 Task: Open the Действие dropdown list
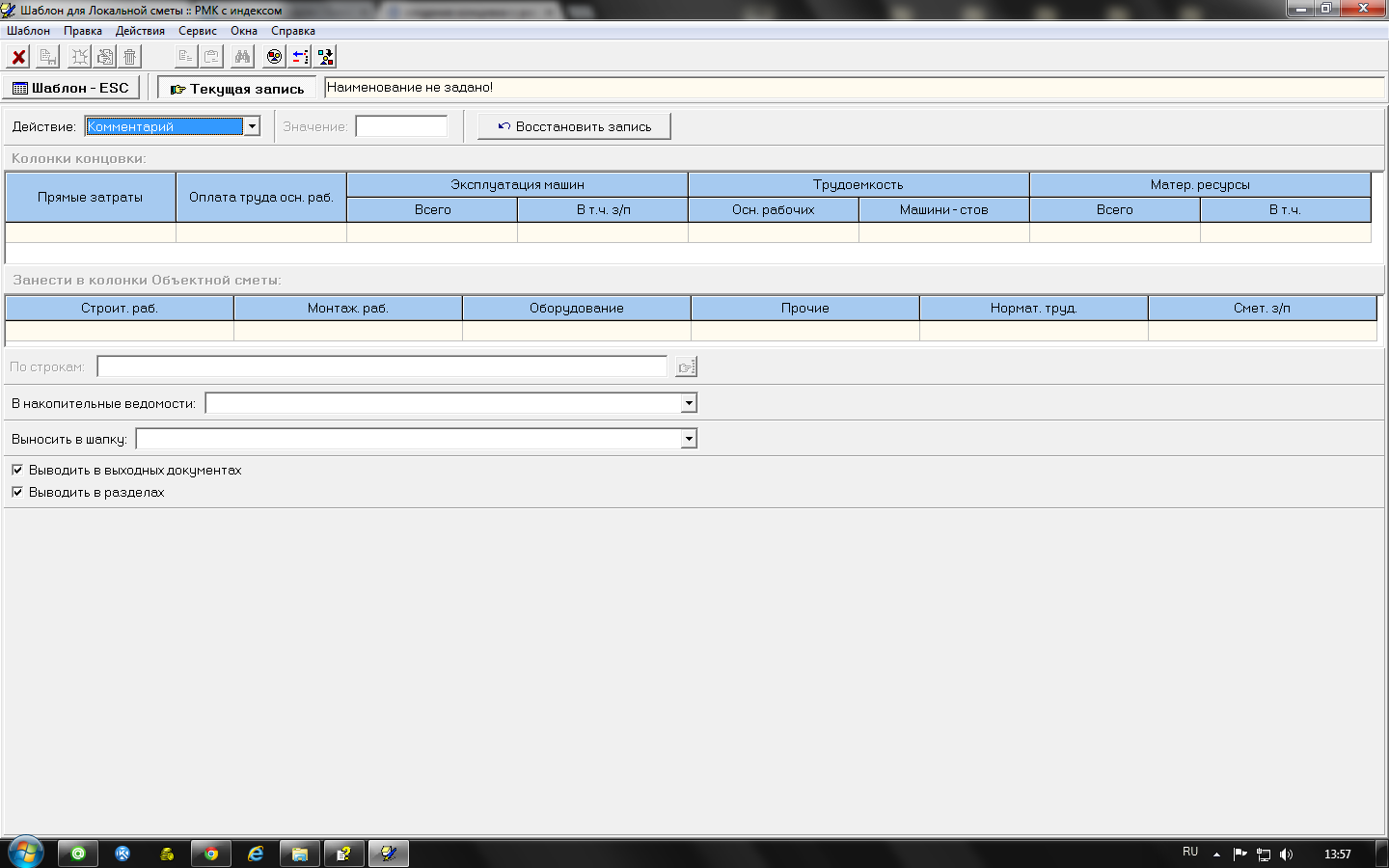252,126
